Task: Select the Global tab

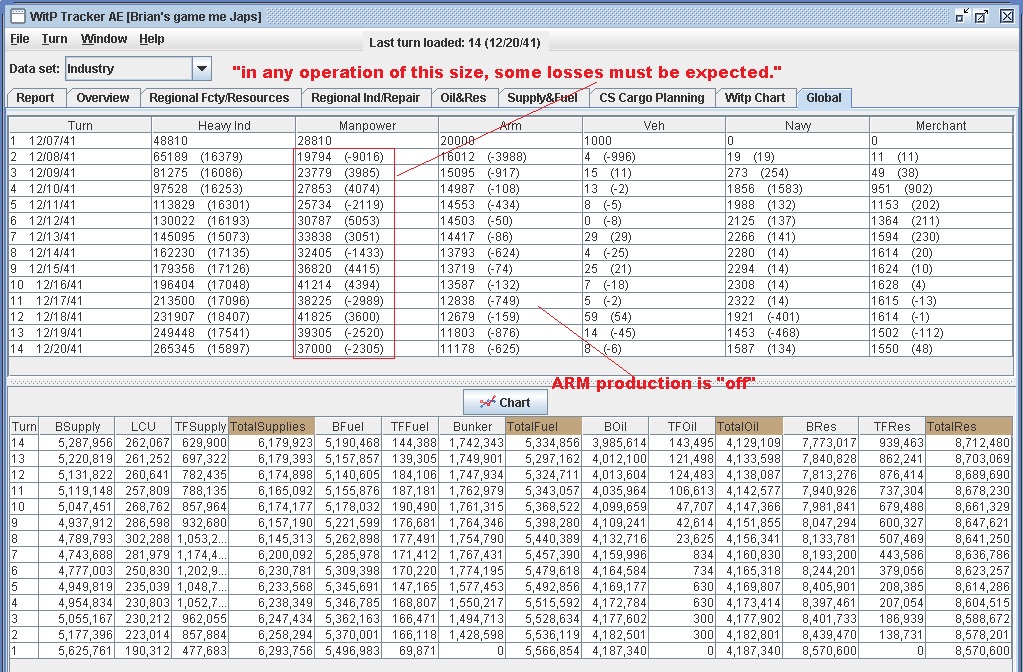Action: (x=824, y=98)
